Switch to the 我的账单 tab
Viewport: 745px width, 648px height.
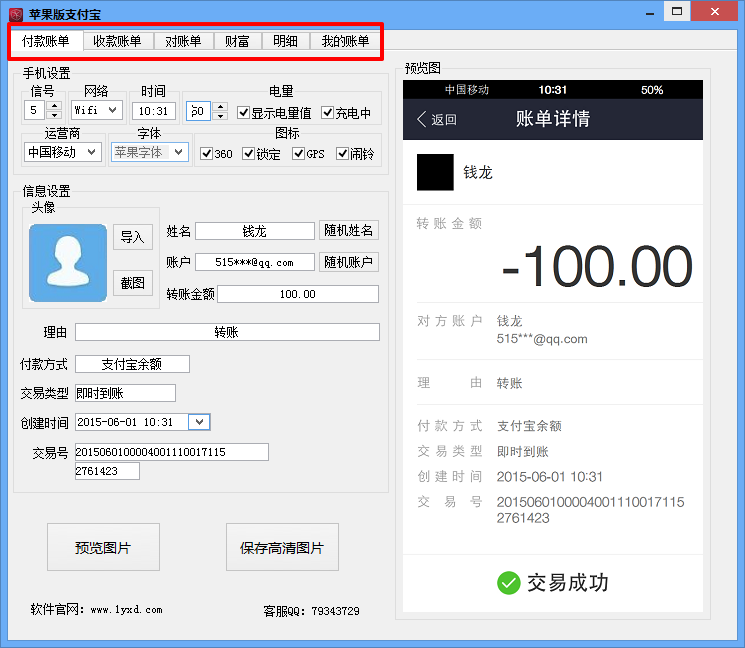tap(345, 41)
